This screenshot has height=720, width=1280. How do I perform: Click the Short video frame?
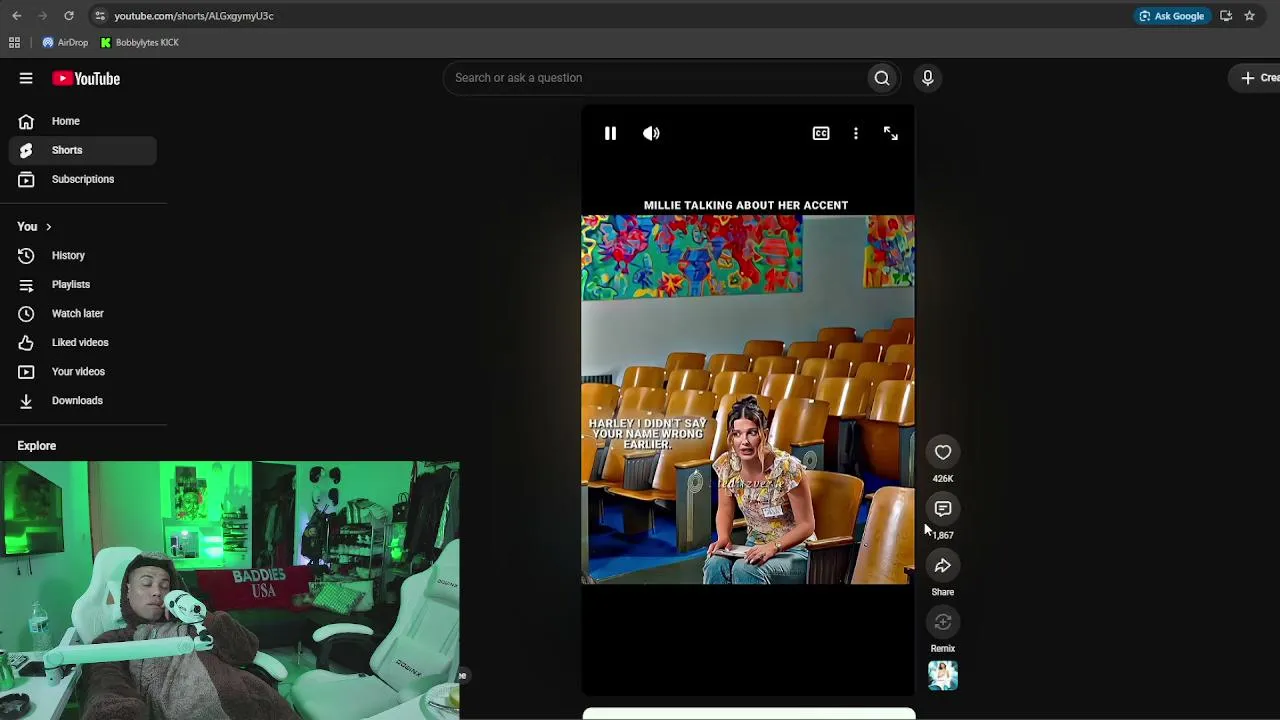[748, 400]
